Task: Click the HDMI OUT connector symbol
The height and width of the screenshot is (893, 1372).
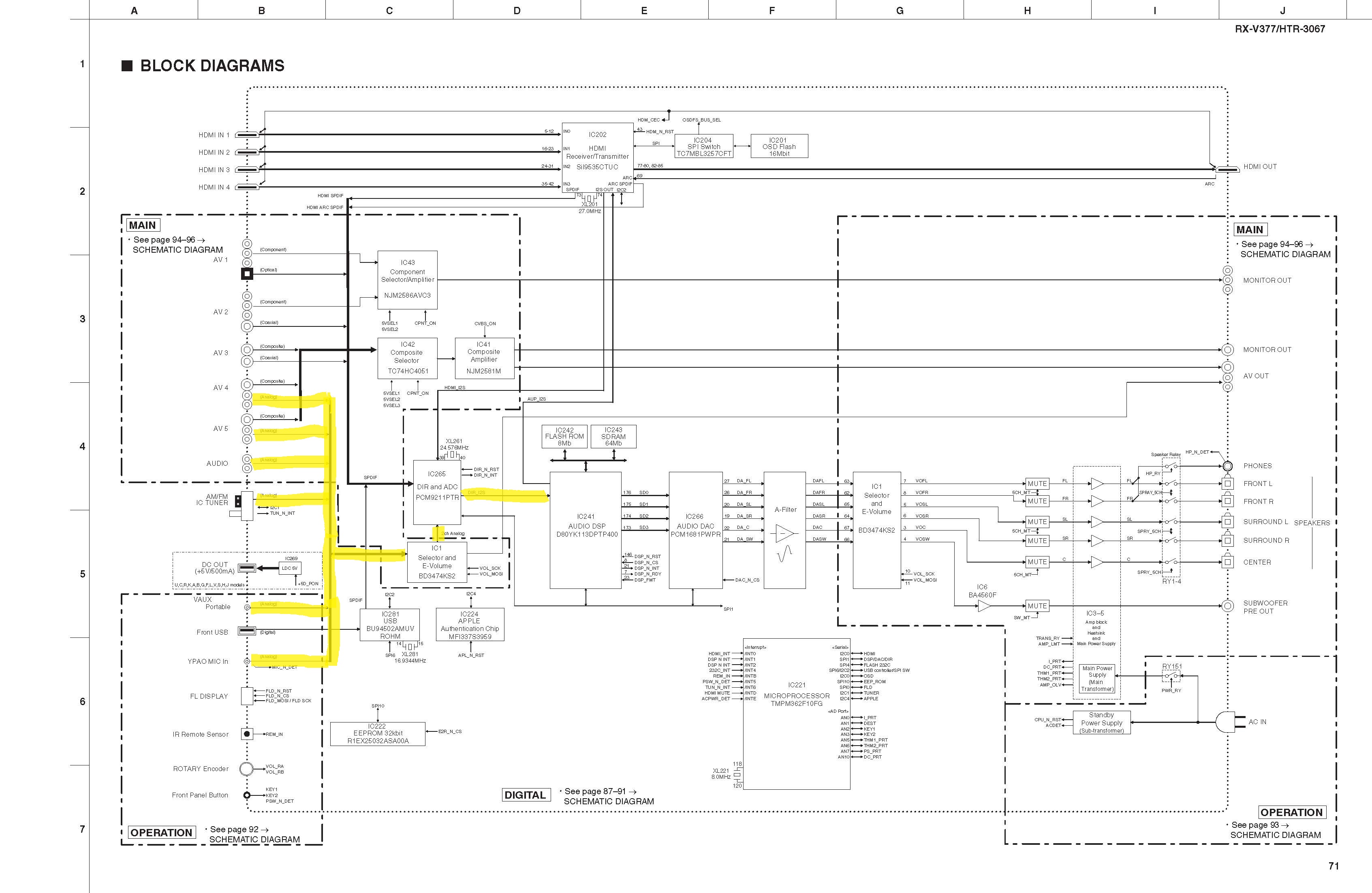Action: [1227, 169]
